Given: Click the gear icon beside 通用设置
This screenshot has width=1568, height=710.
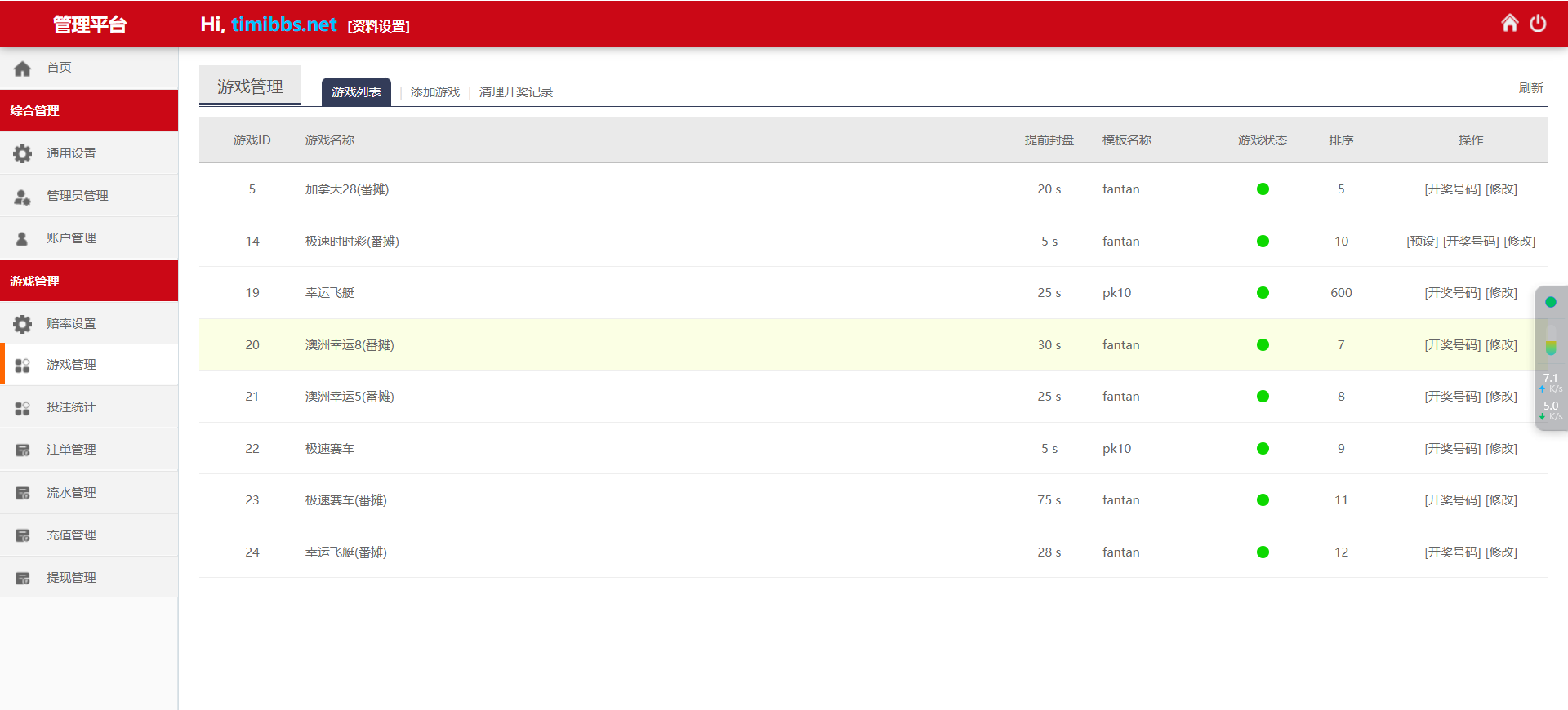Looking at the screenshot, I should [x=23, y=153].
